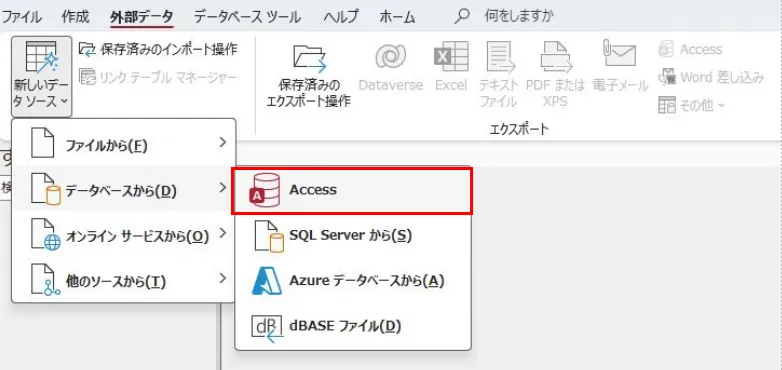Click the Word 差し込み icon

point(667,77)
